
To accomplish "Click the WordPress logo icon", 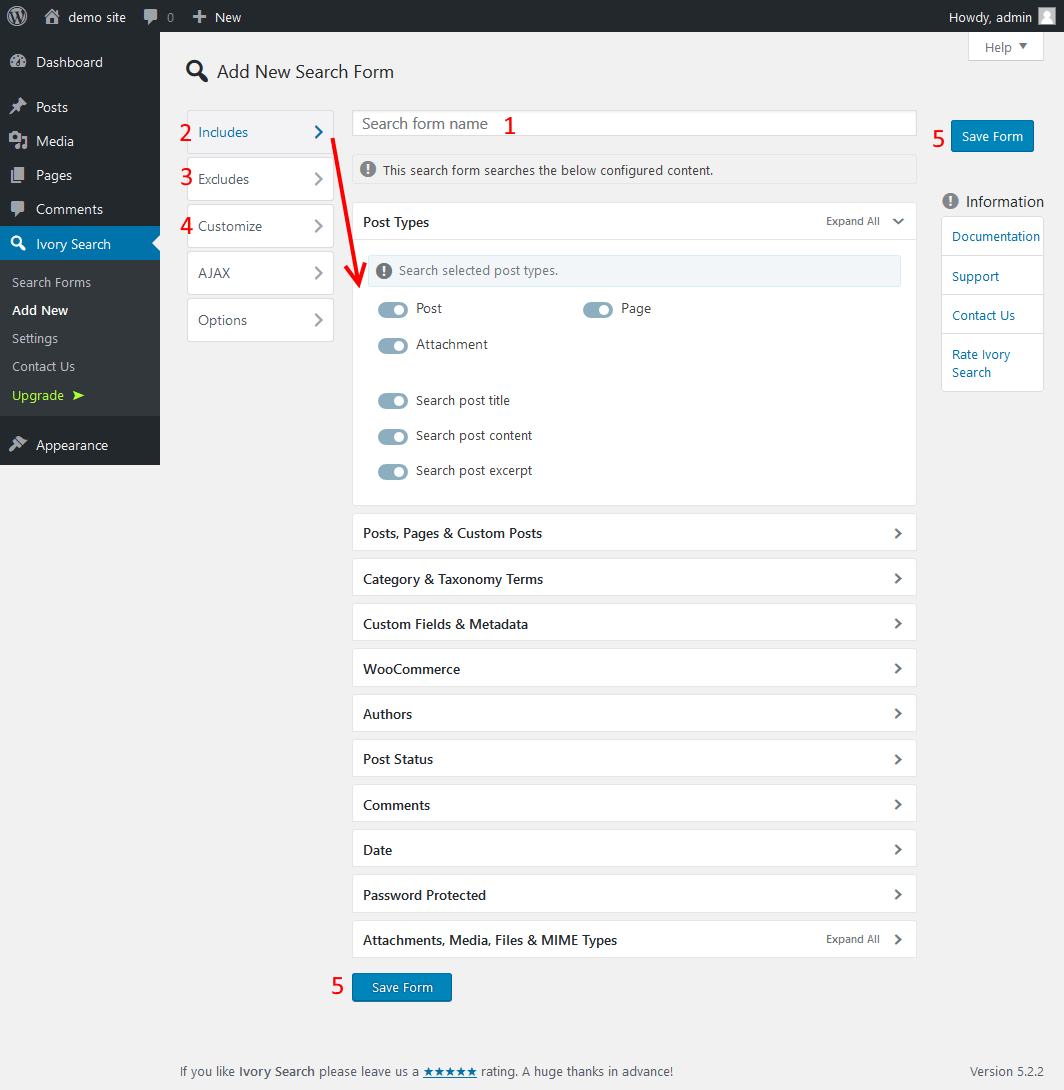I will point(17,16).
